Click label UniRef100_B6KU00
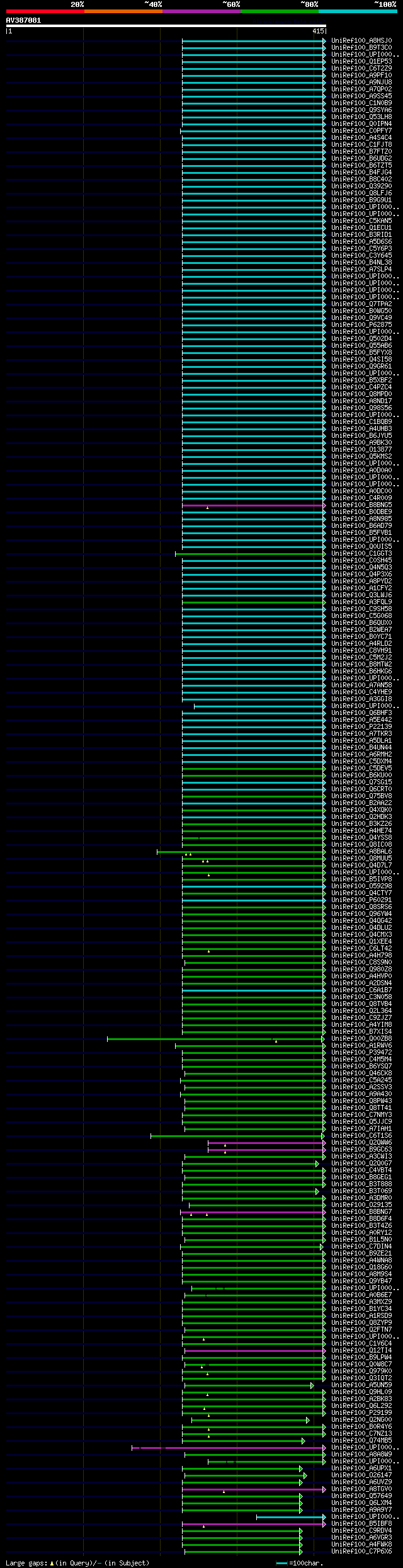This screenshot has width=403, height=1568. click(361, 775)
